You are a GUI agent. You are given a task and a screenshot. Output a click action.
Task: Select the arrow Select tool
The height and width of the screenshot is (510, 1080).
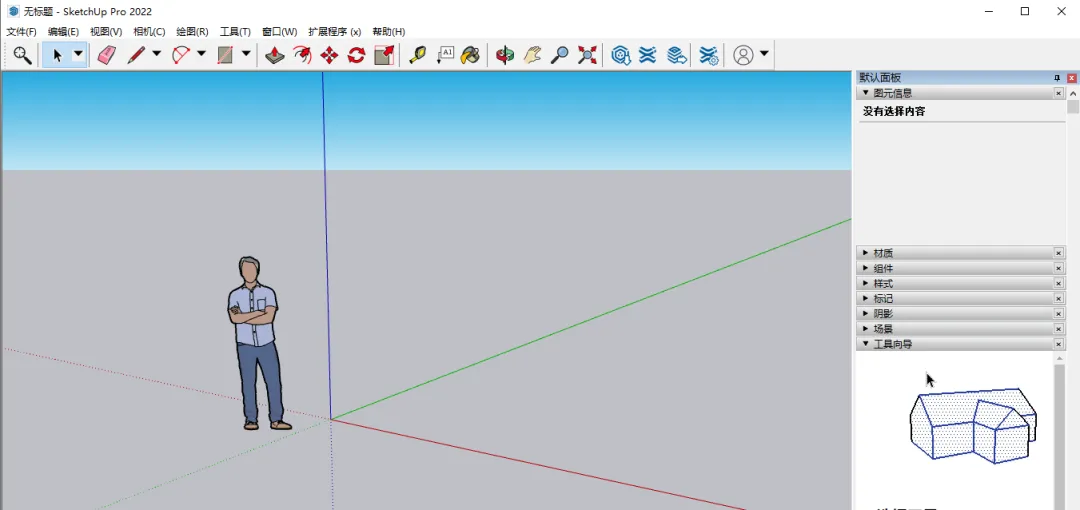57,55
